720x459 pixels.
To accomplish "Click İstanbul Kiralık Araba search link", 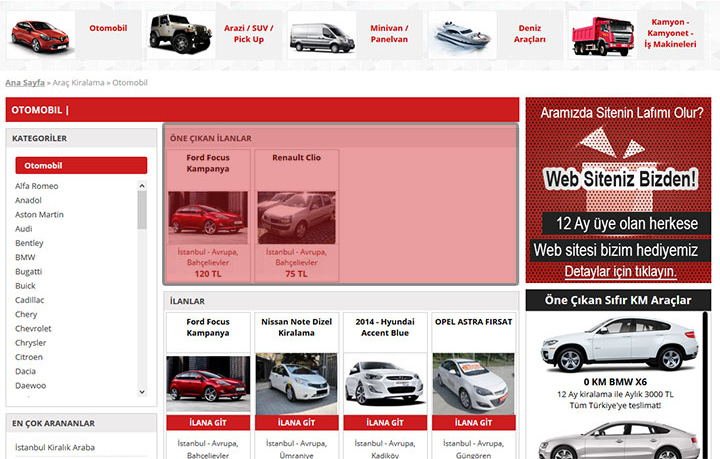I will coord(55,447).
